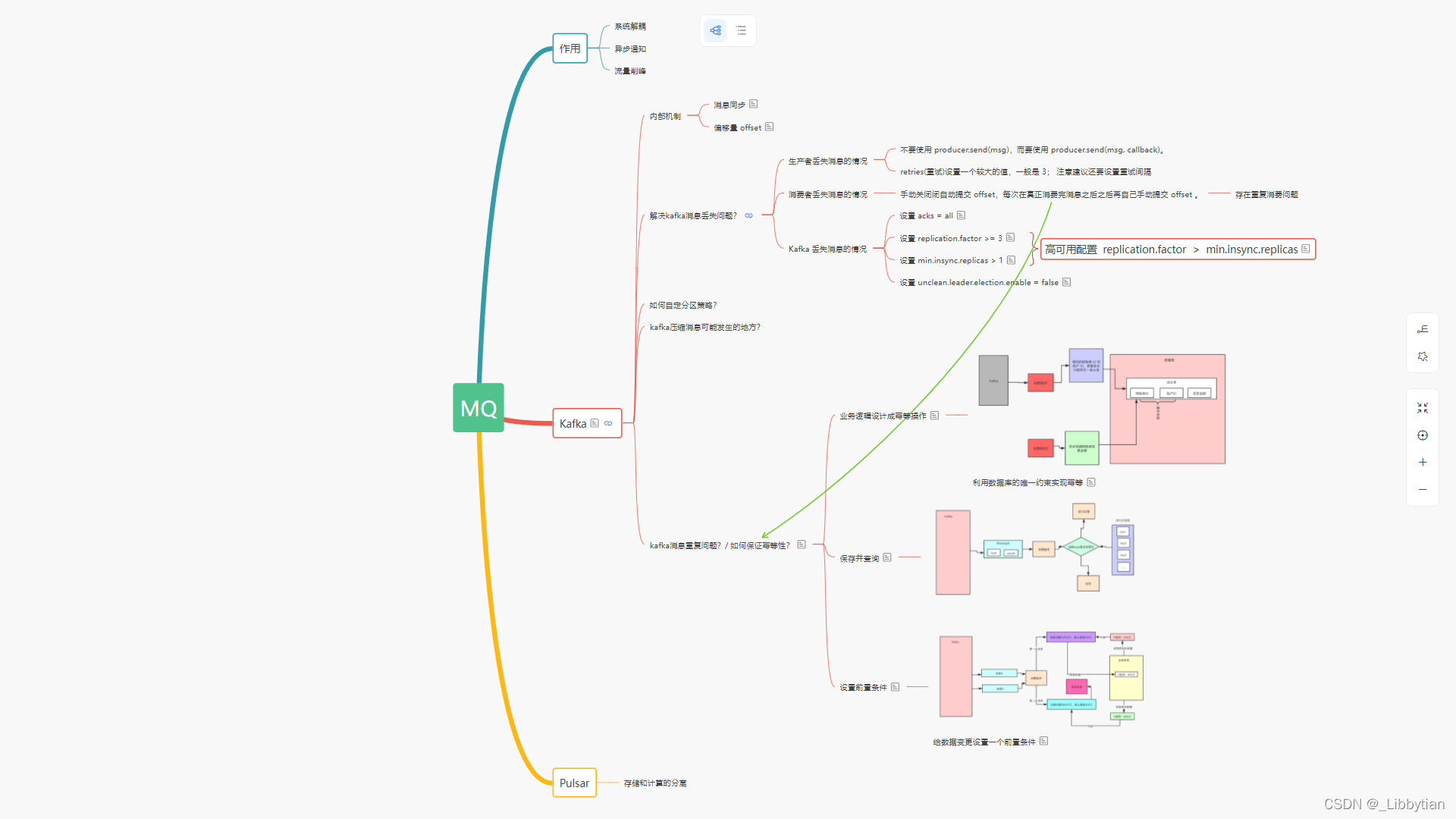Image resolution: width=1456 pixels, height=819 pixels.
Task: Click the pin icon in right panel
Action: coord(1423,356)
